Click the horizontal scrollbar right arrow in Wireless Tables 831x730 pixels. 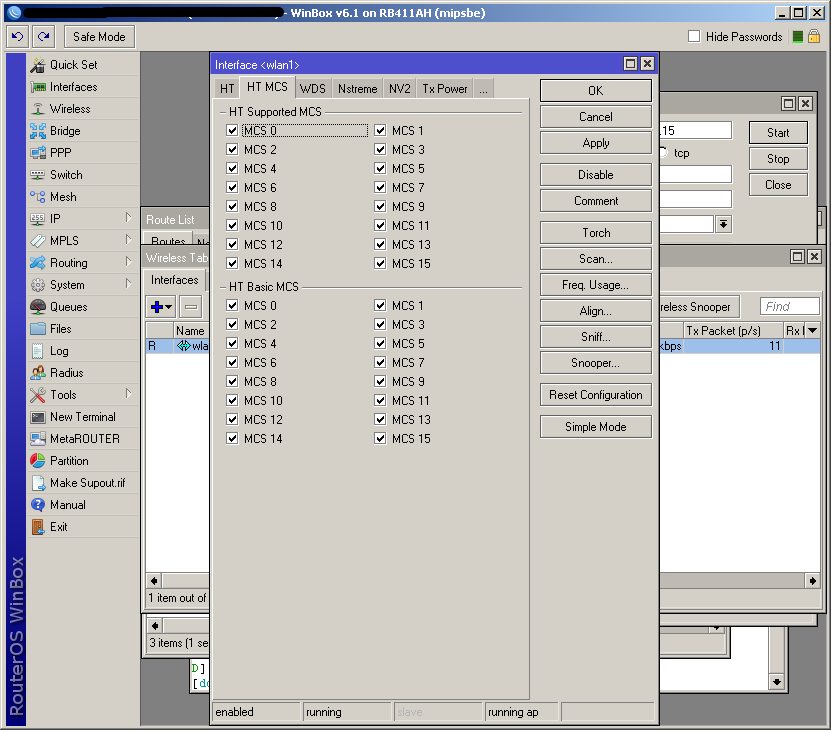tap(812, 581)
